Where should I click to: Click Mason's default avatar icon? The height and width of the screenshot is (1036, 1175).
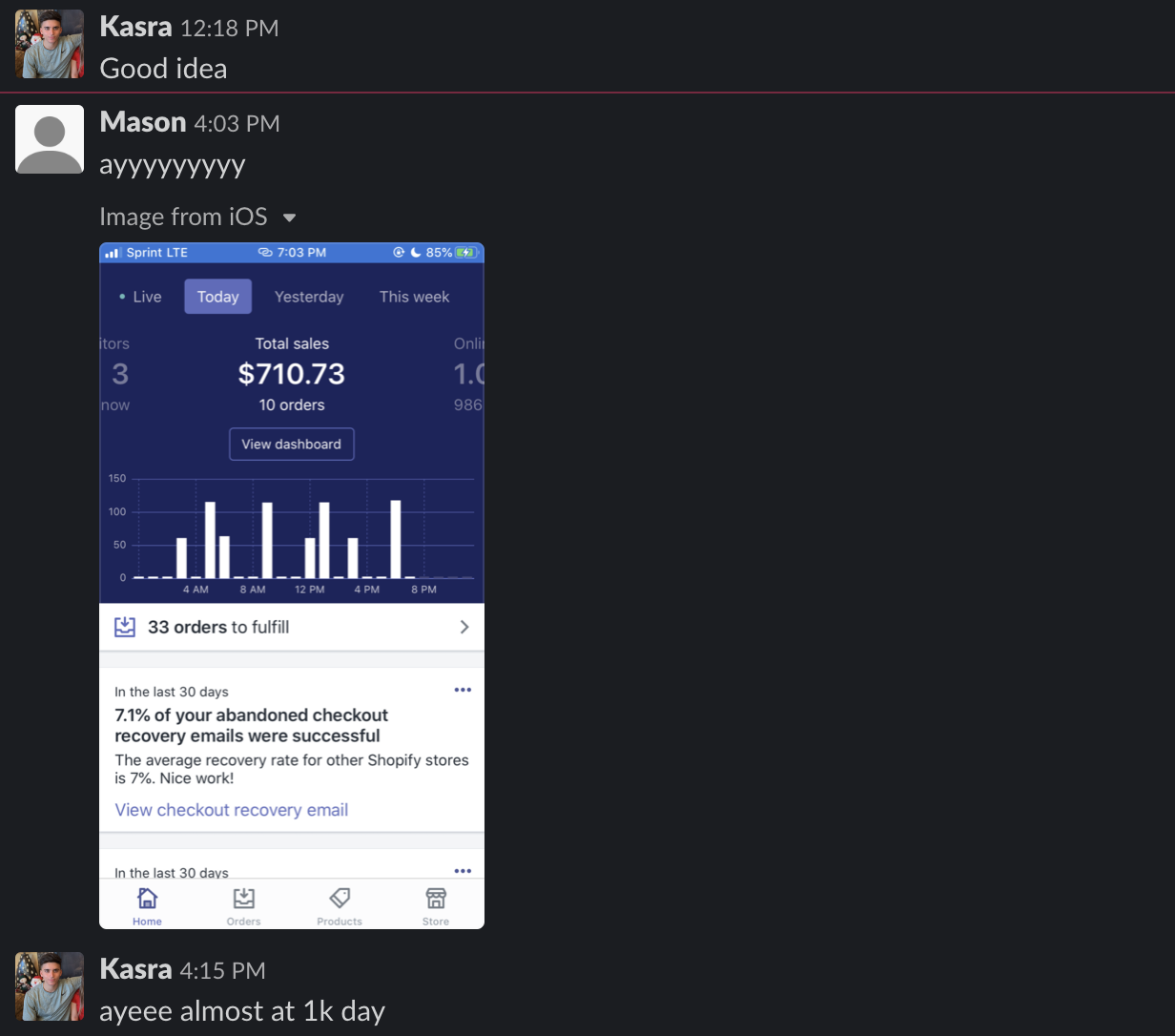pyautogui.click(x=50, y=139)
